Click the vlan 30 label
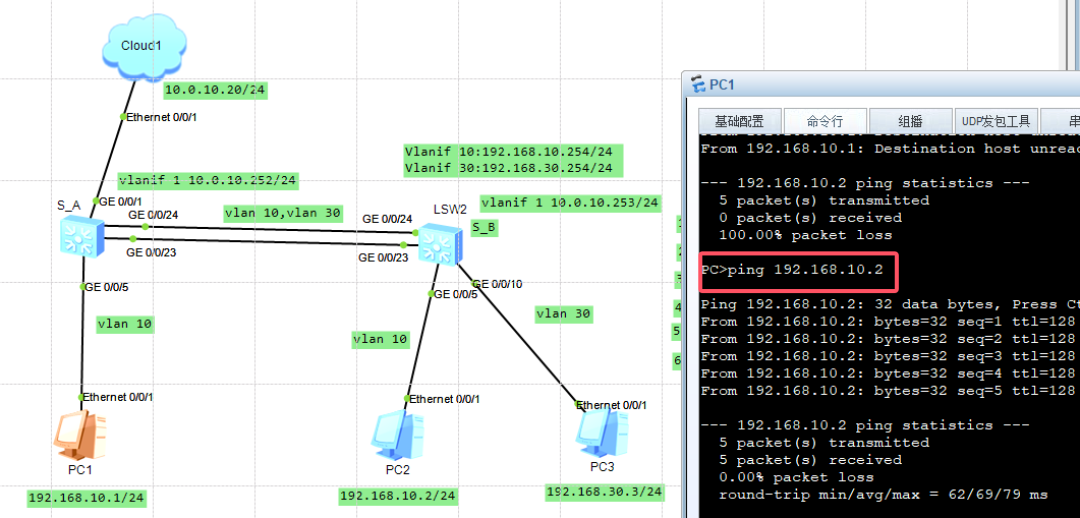 (563, 313)
